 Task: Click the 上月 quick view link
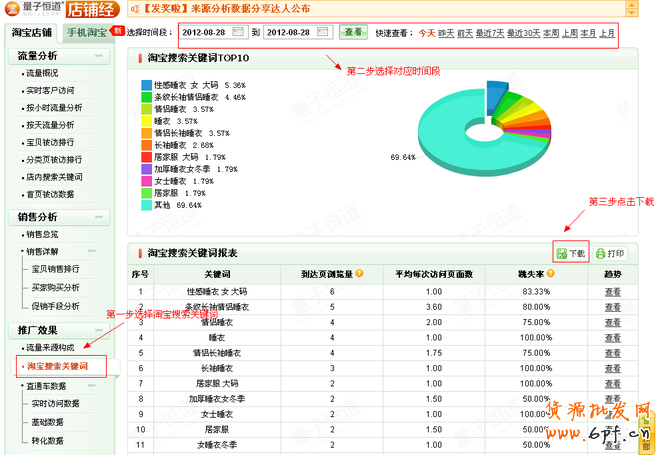point(607,33)
